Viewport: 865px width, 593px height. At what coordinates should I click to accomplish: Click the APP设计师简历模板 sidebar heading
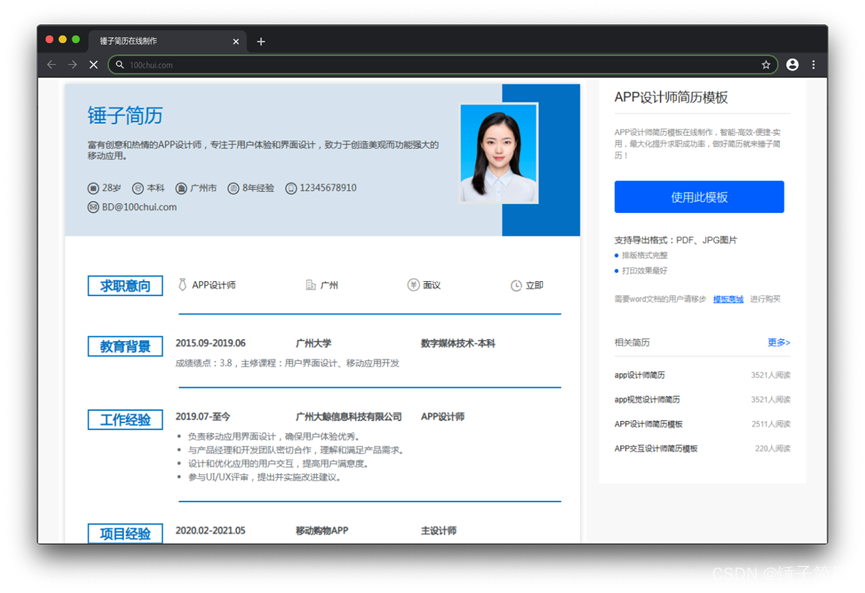pyautogui.click(x=671, y=98)
